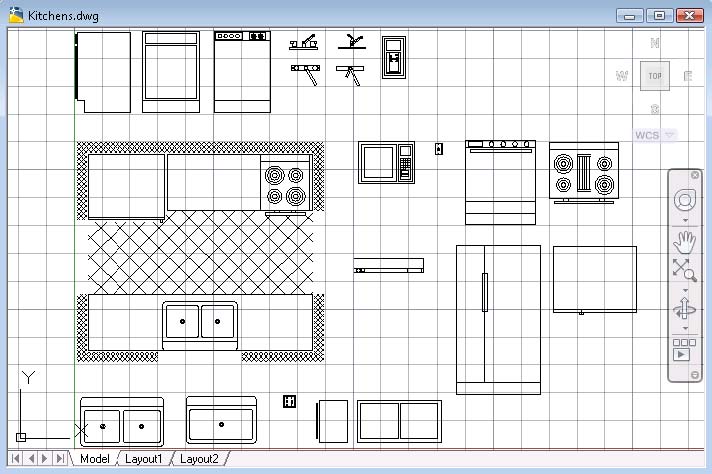Image resolution: width=712 pixels, height=474 pixels.
Task: Select the range block with control knobs
Action: point(500,183)
